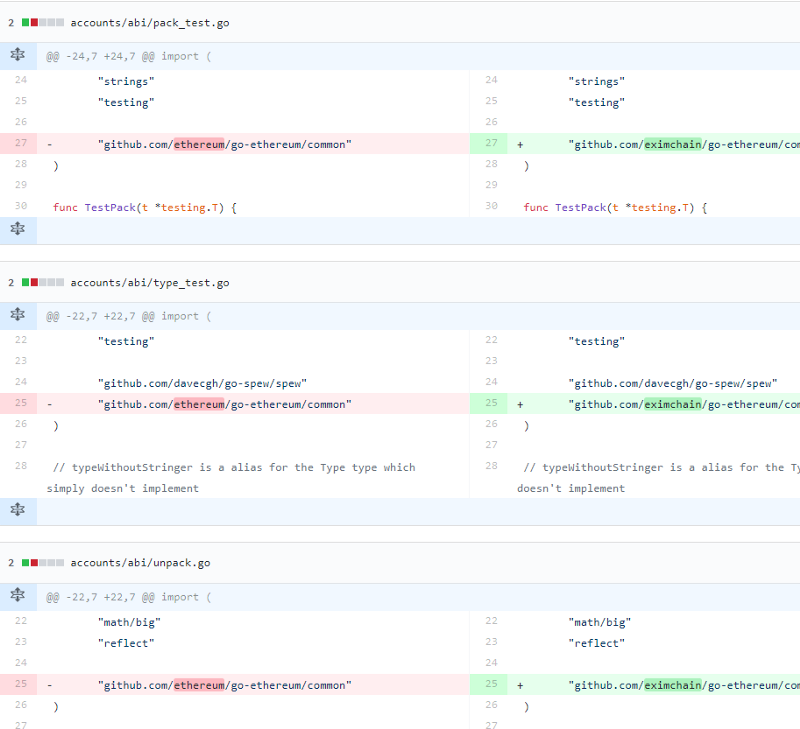Click the diffstat squares for pack_test.go
The image size is (800, 729).
click(x=42, y=22)
